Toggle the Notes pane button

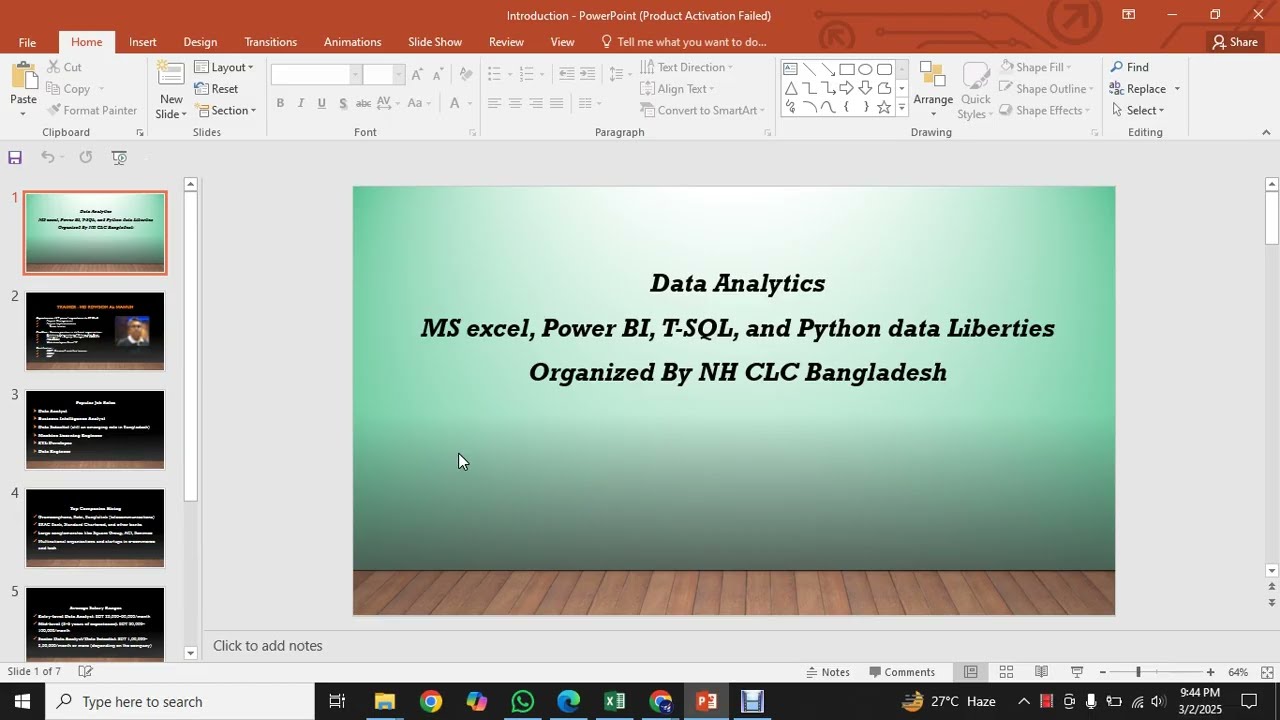tap(828, 672)
